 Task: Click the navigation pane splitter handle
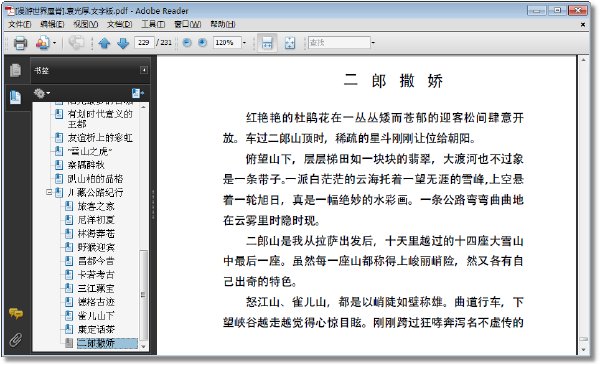(154, 204)
